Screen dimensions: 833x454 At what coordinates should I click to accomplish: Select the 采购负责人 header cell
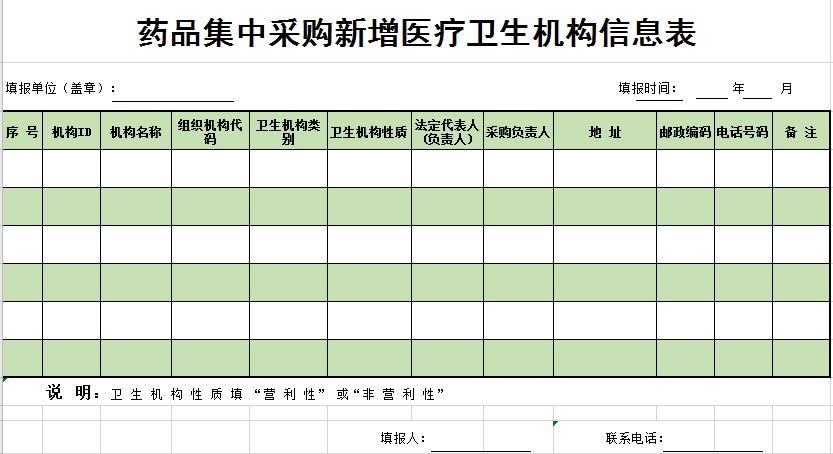[x=518, y=131]
